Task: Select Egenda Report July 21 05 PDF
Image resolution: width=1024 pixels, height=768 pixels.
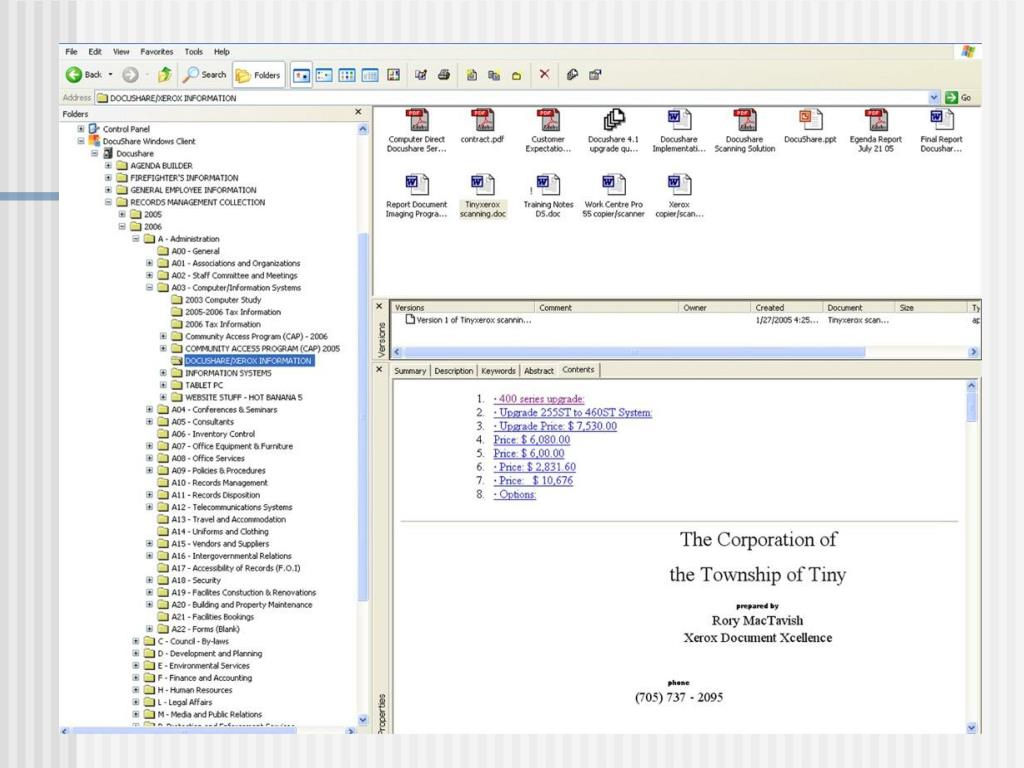Action: pos(876,131)
